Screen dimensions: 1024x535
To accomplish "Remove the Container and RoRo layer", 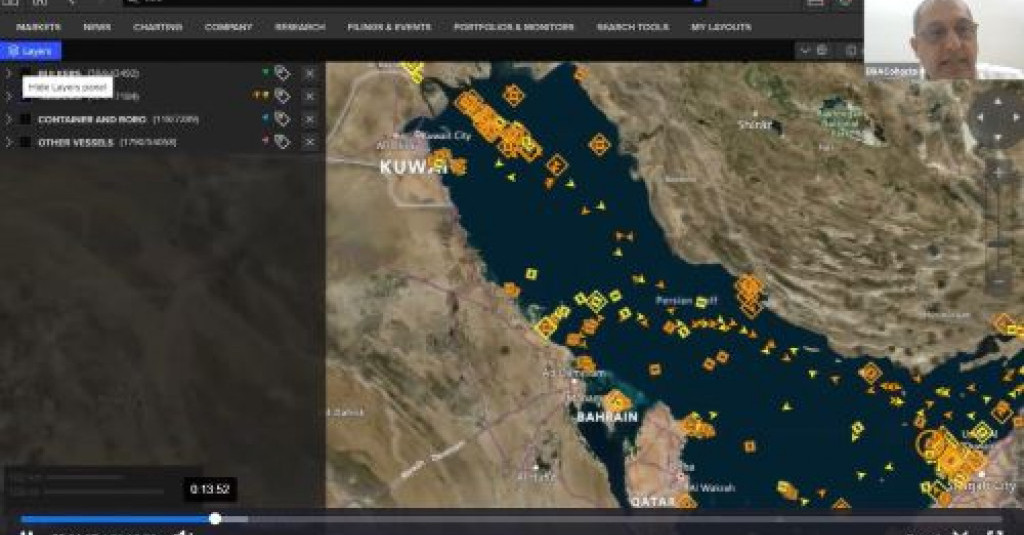I will [309, 119].
